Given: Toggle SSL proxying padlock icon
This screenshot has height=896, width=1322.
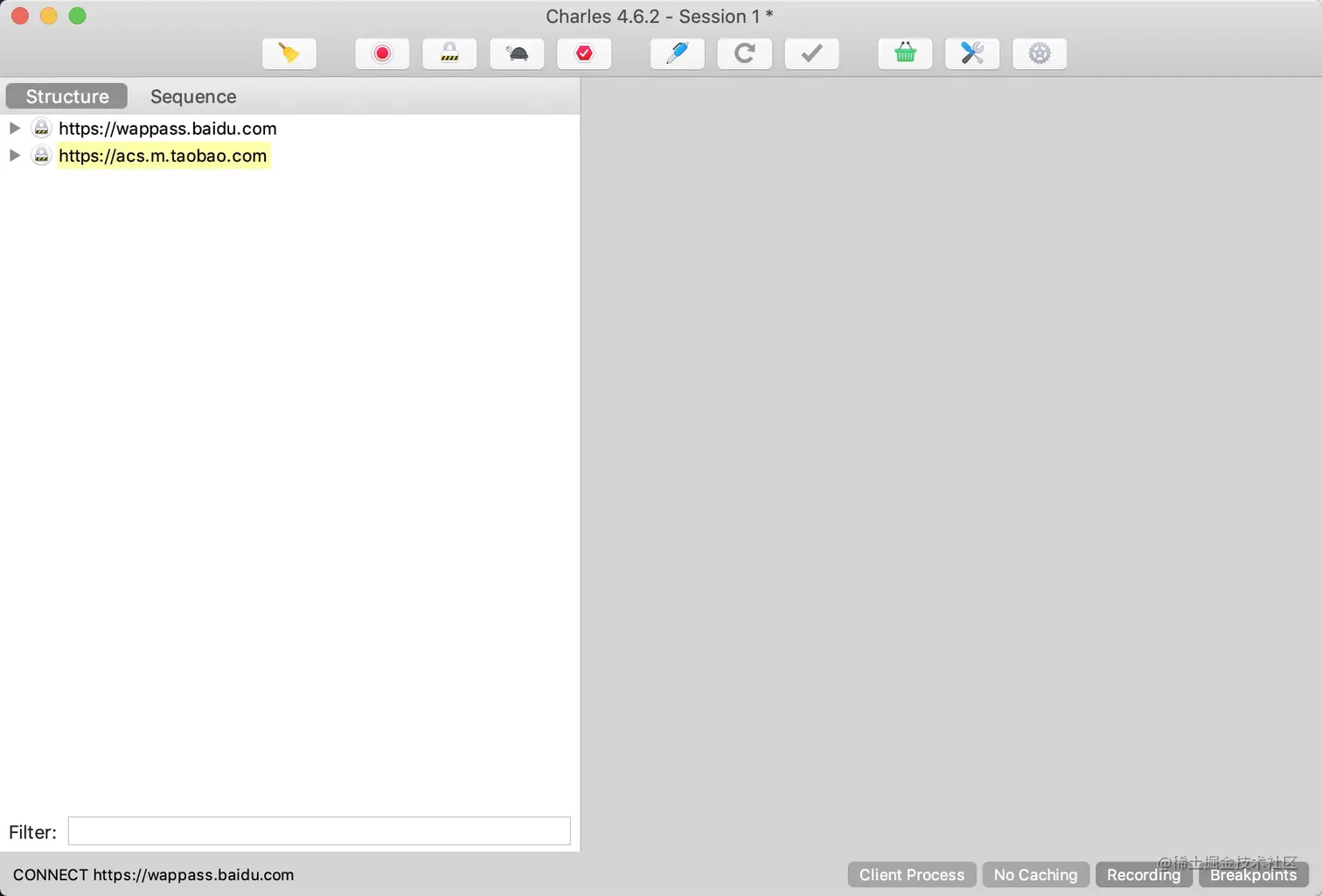Looking at the screenshot, I should click(x=449, y=53).
